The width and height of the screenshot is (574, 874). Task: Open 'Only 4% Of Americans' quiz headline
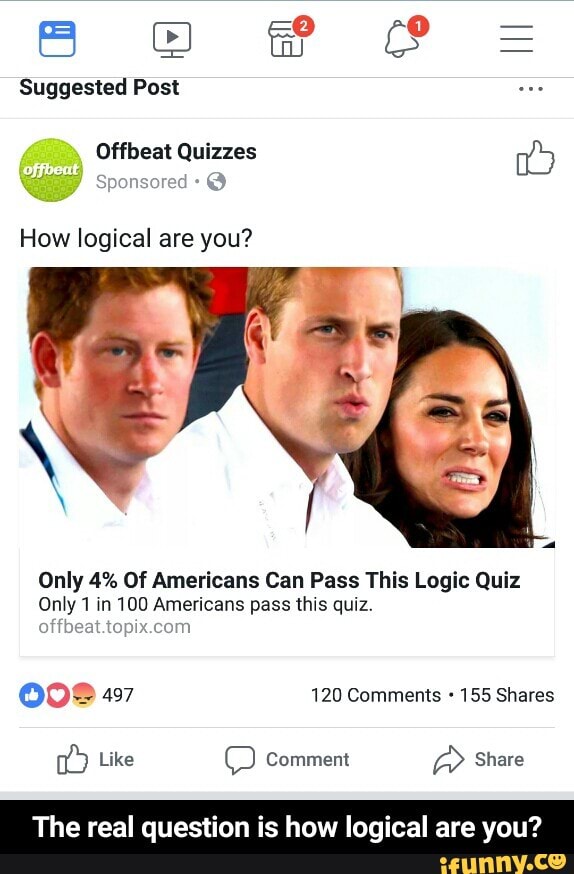[x=279, y=580]
